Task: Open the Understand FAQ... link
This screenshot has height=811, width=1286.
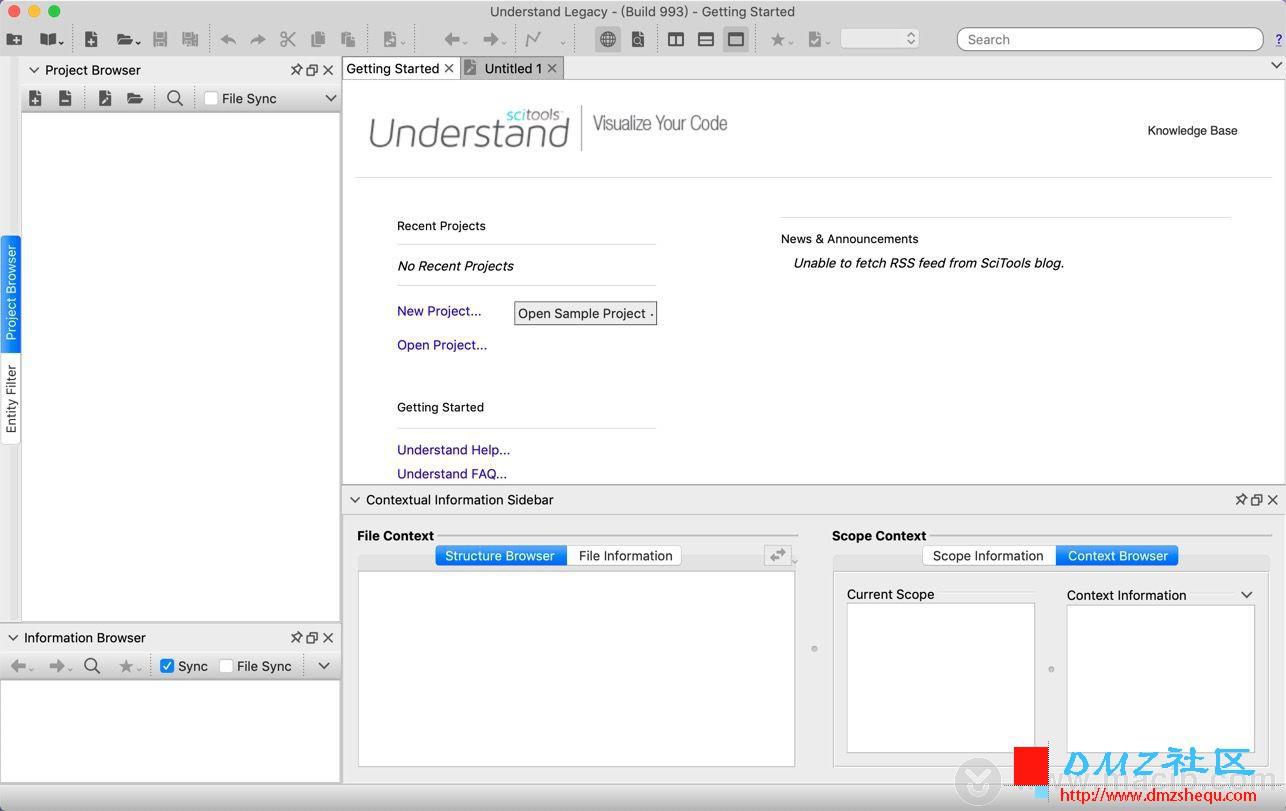Action: tap(452, 474)
